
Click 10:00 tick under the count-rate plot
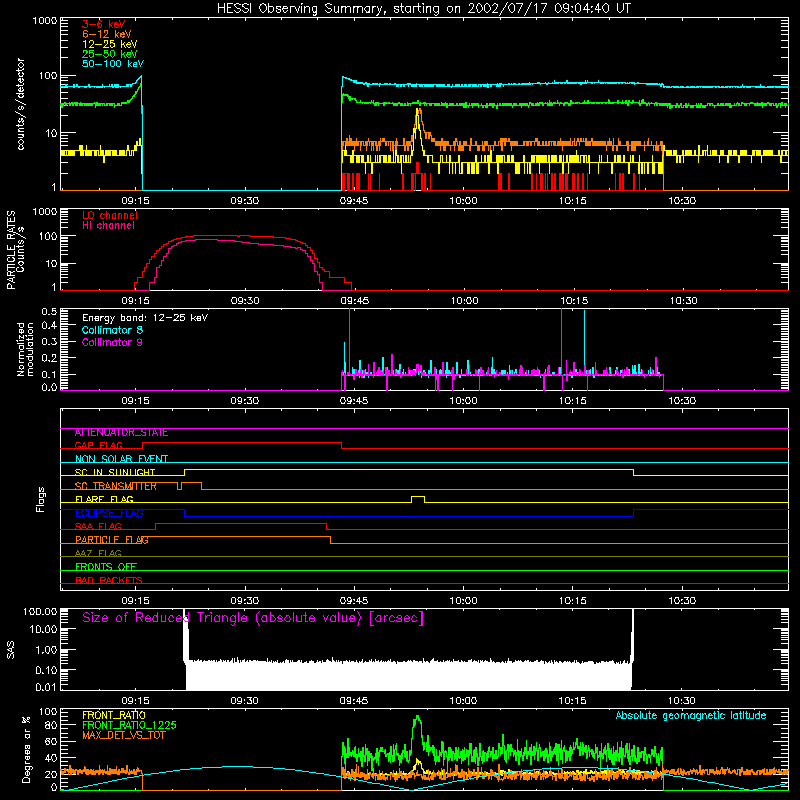463,201
